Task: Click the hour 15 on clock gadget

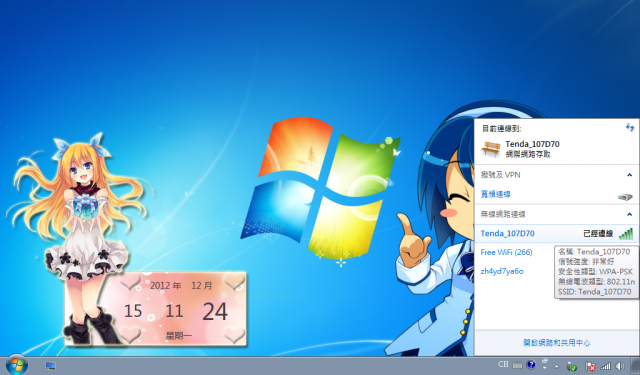Action: click(x=133, y=311)
